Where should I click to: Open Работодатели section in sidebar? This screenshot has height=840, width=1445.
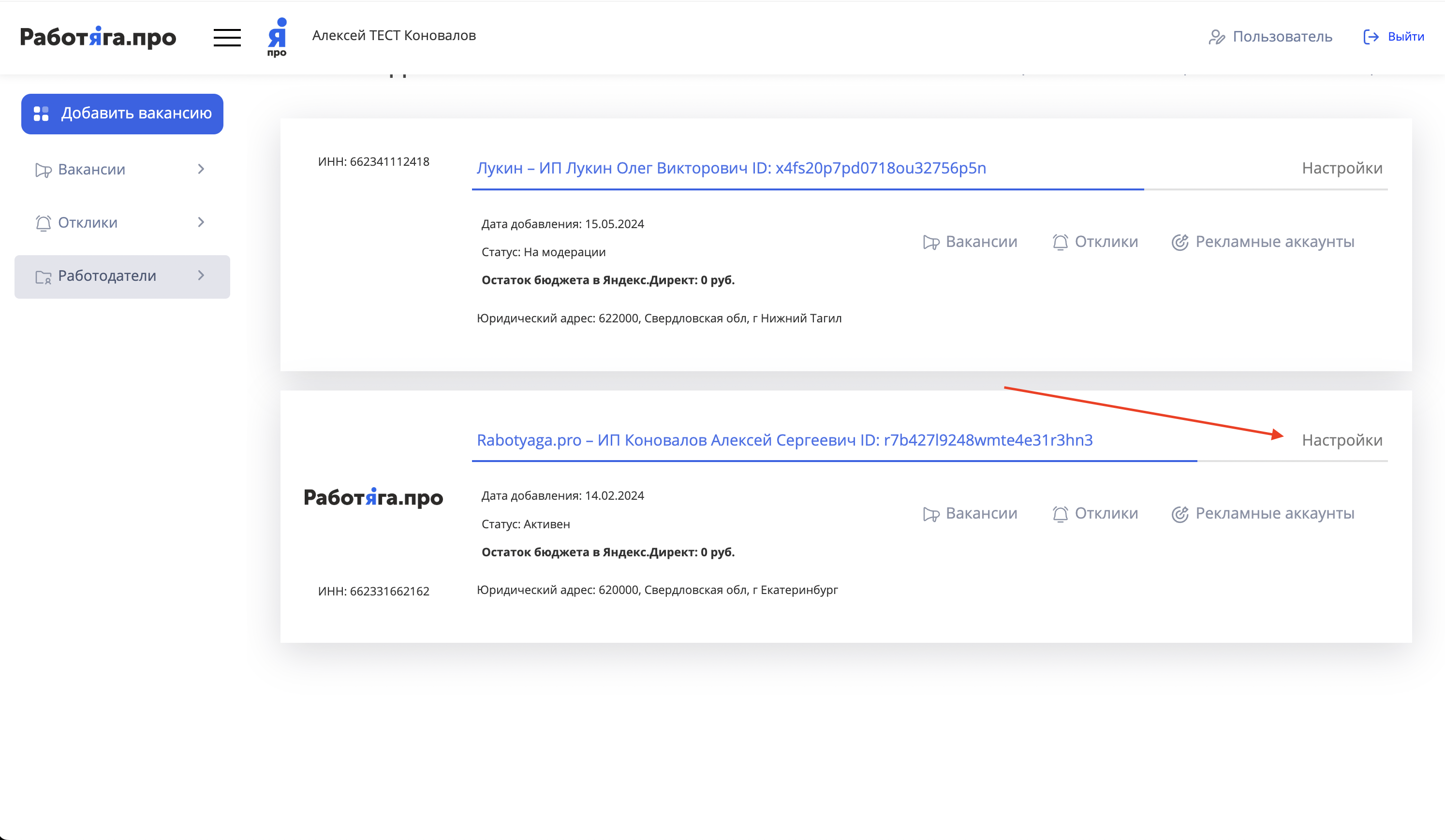click(x=122, y=276)
